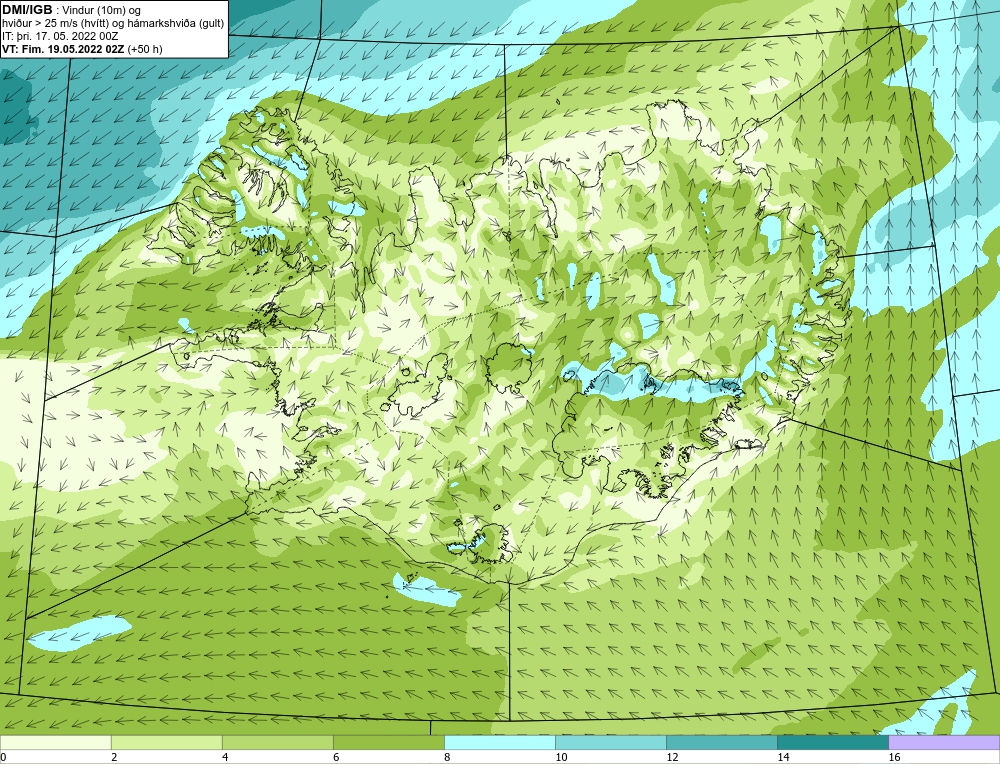Click the 'IT: þri. 17. 05. 2022 00Z' line
Viewport: 1000px width, 764px height.
(x=60, y=36)
